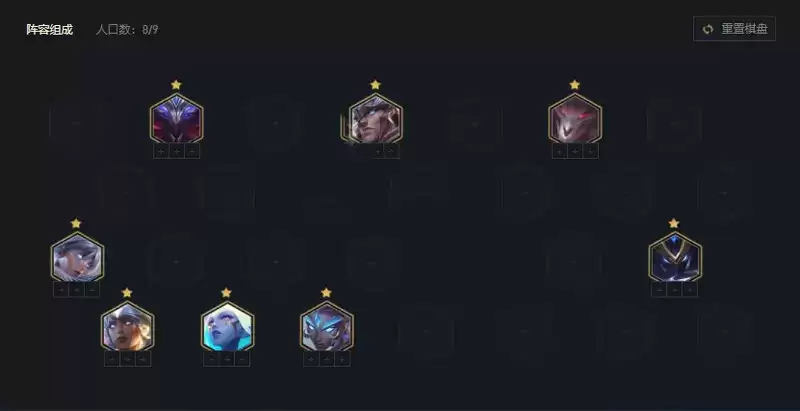
Task: Select the bearded helmeted warrior champion
Action: tap(376, 118)
